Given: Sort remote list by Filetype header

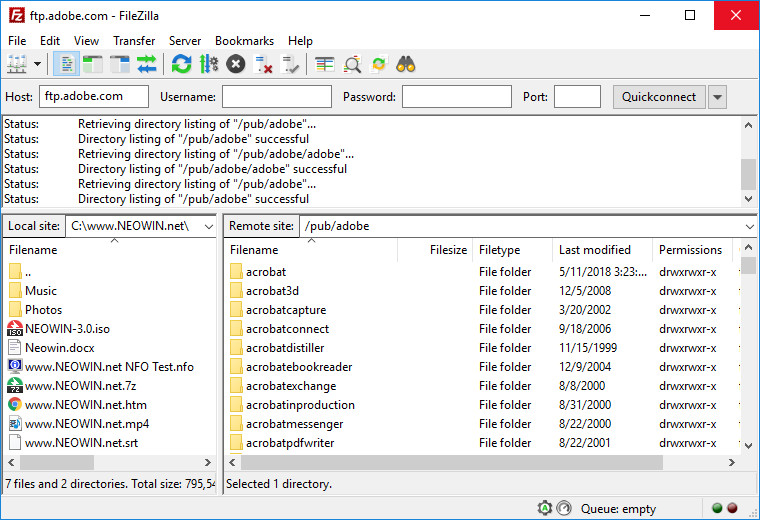Looking at the screenshot, I should pos(513,250).
